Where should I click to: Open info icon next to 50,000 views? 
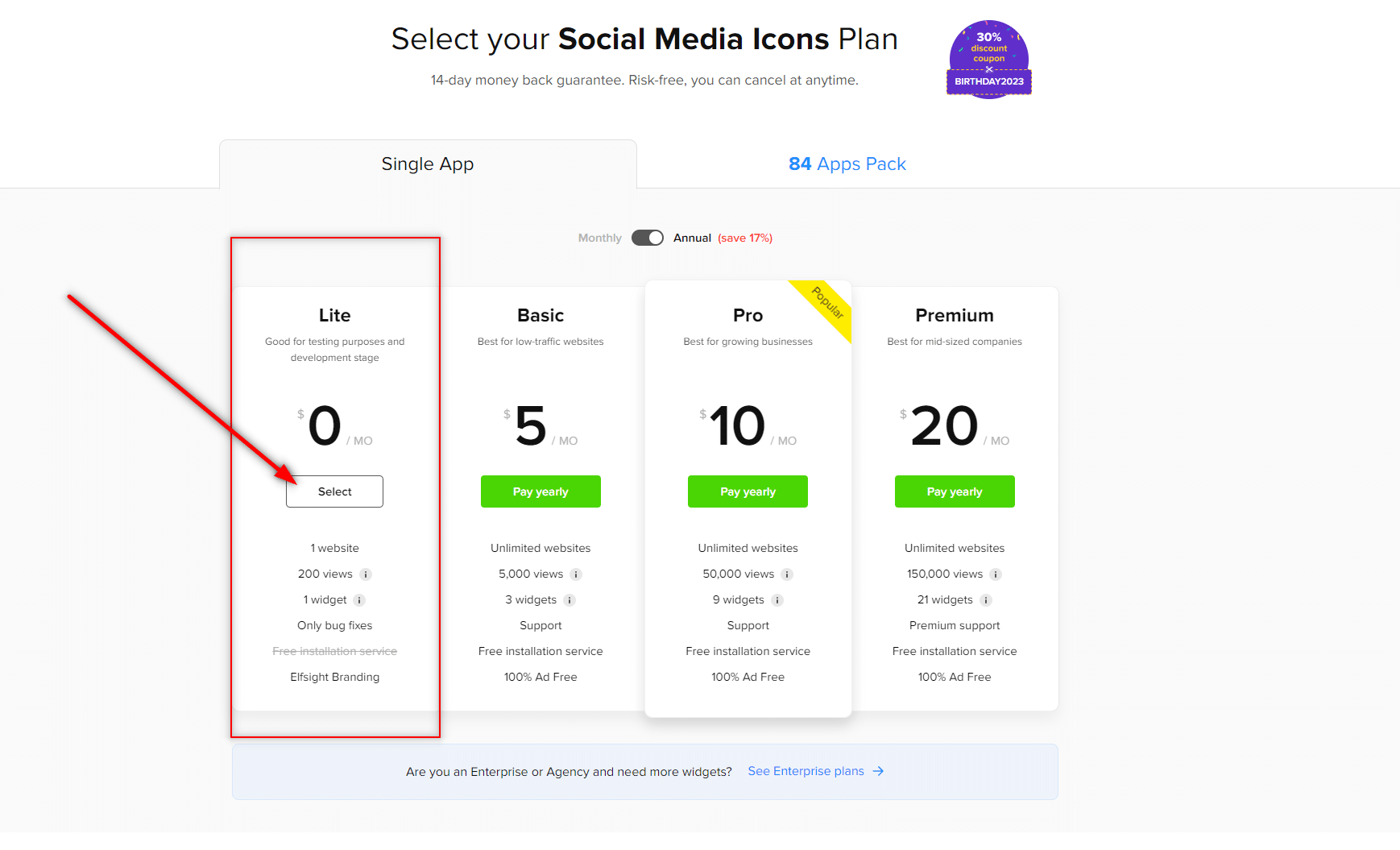[787, 574]
